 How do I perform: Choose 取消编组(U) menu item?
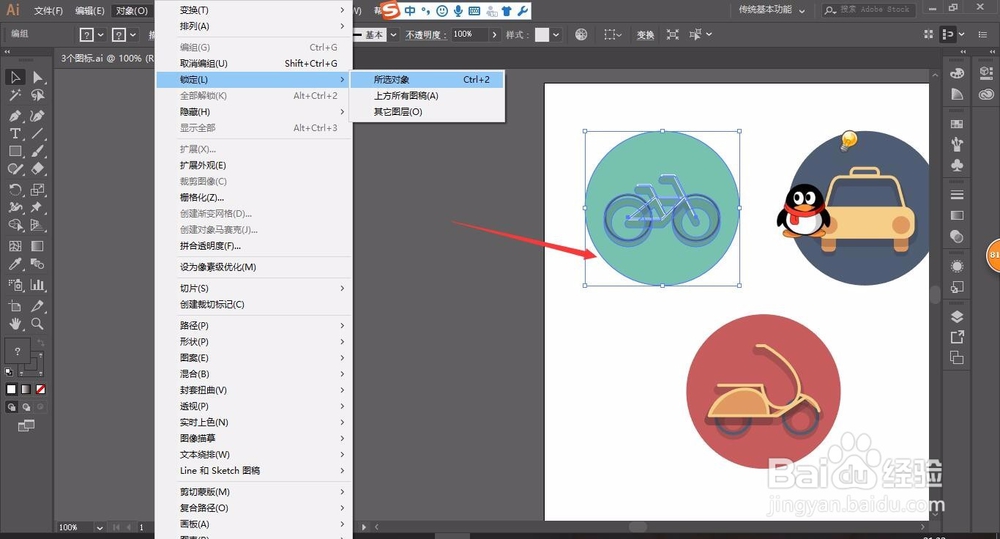254,63
